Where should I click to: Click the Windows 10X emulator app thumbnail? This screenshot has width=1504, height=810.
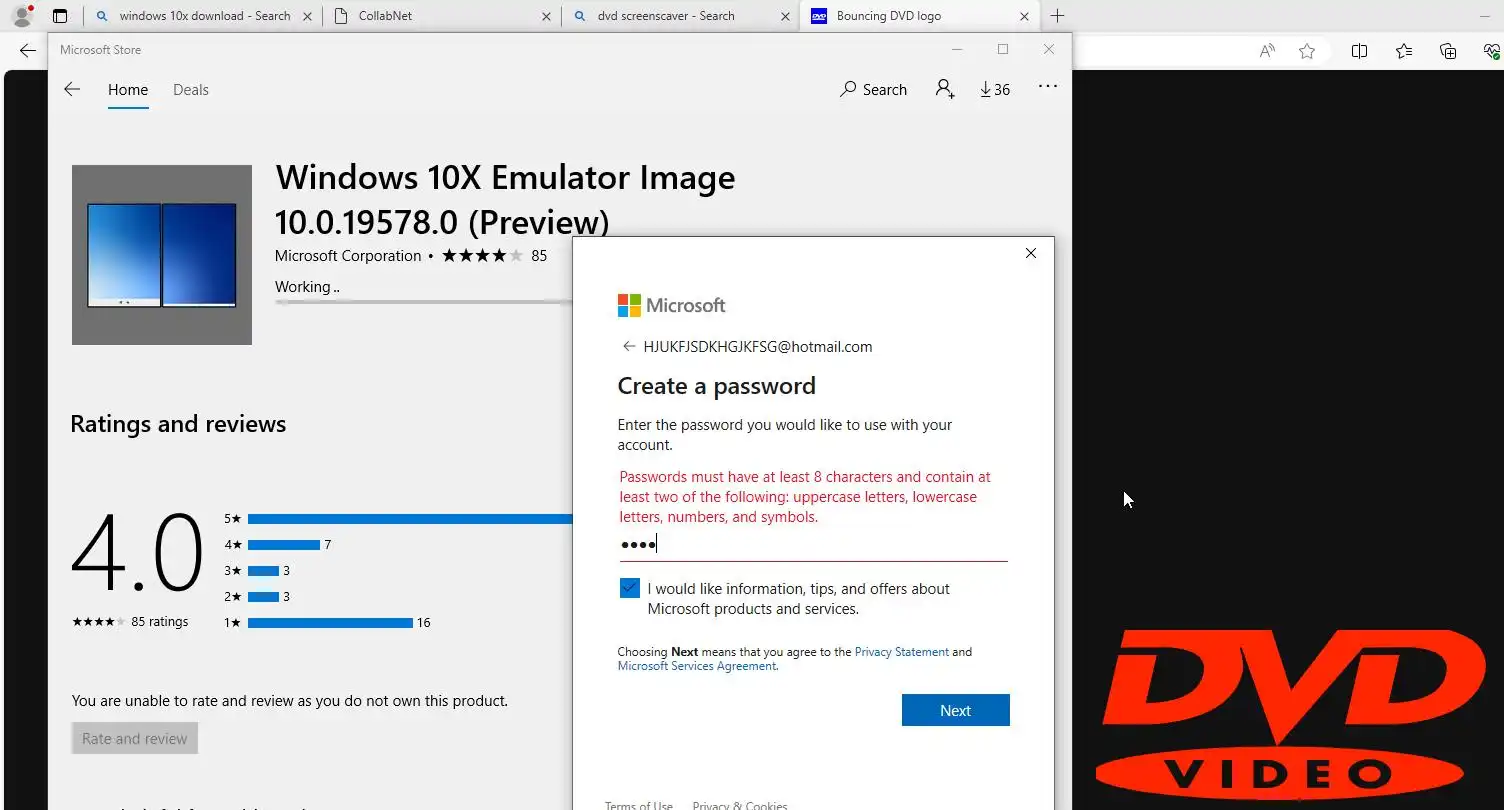coord(162,255)
